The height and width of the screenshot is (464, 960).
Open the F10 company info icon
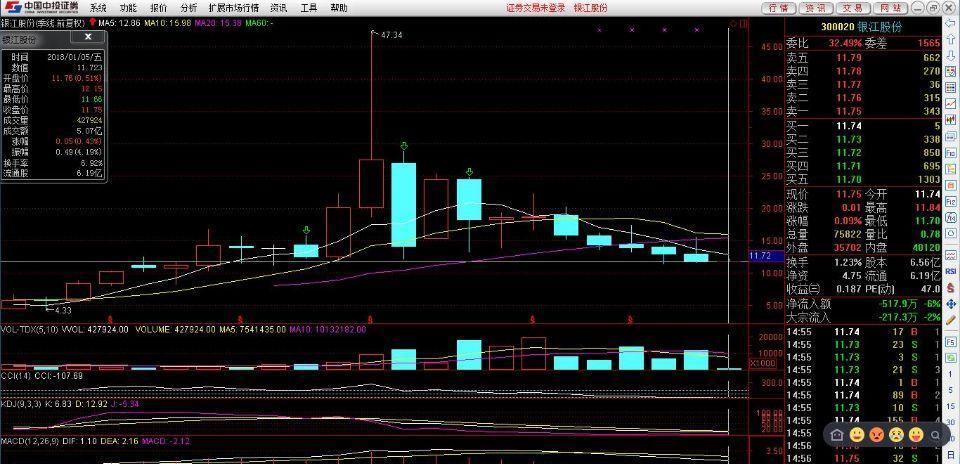[951, 152]
